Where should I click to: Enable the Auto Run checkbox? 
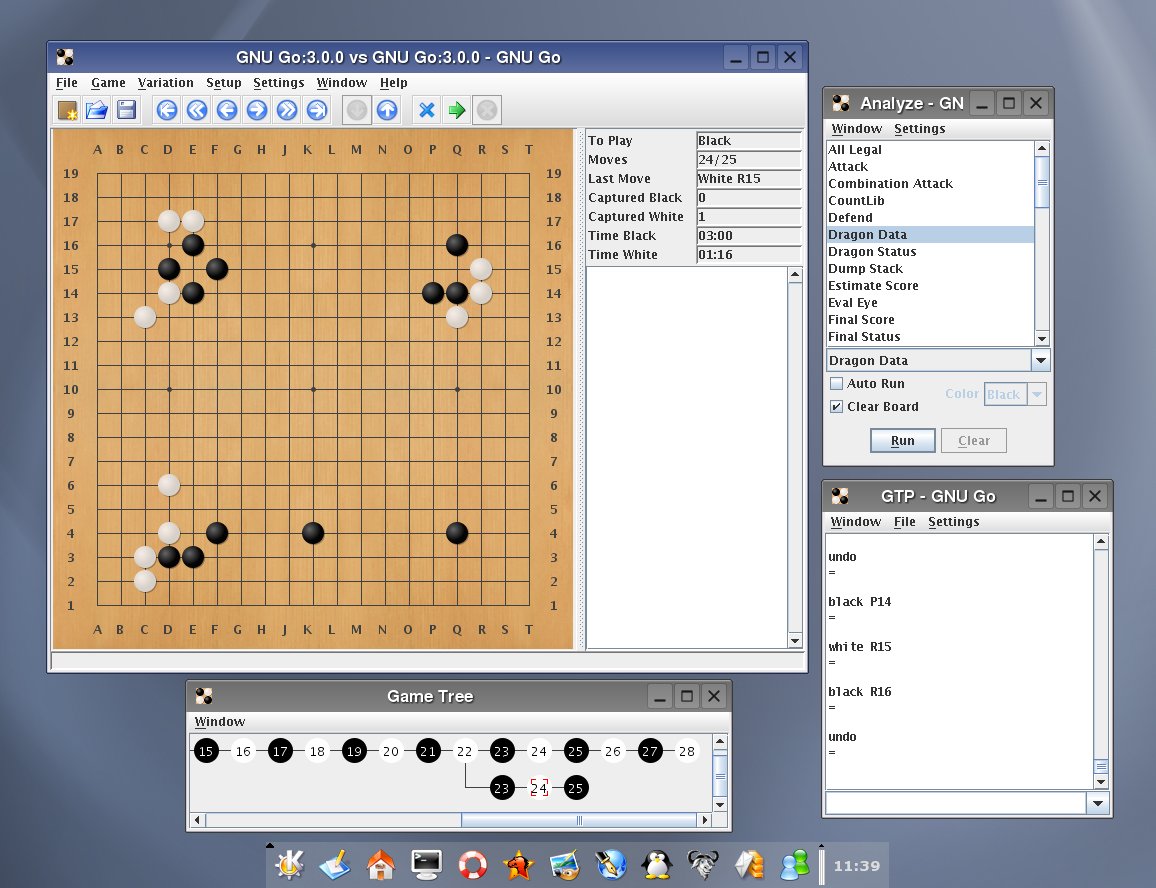(x=836, y=384)
